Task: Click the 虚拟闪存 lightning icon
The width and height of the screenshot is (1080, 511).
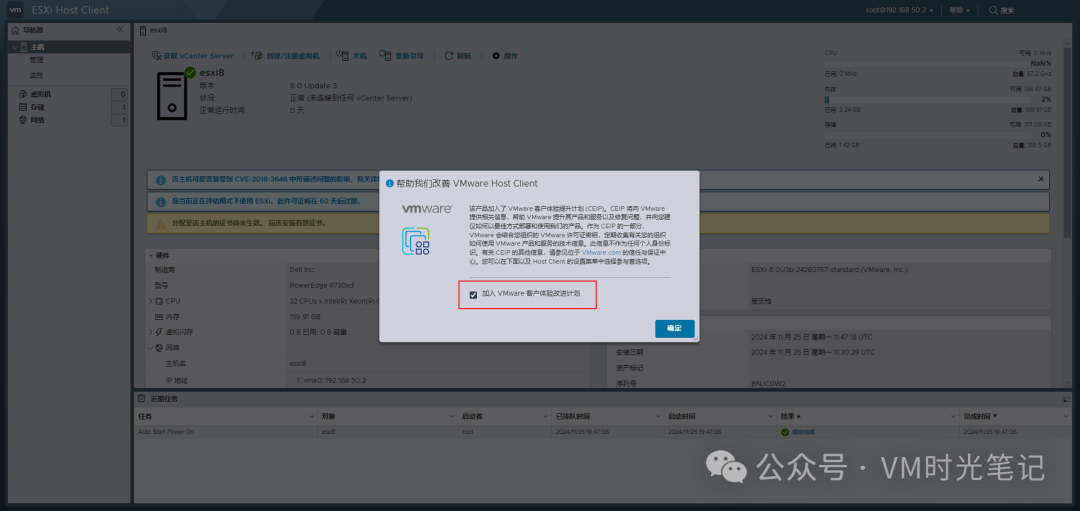Action: click(x=159, y=333)
